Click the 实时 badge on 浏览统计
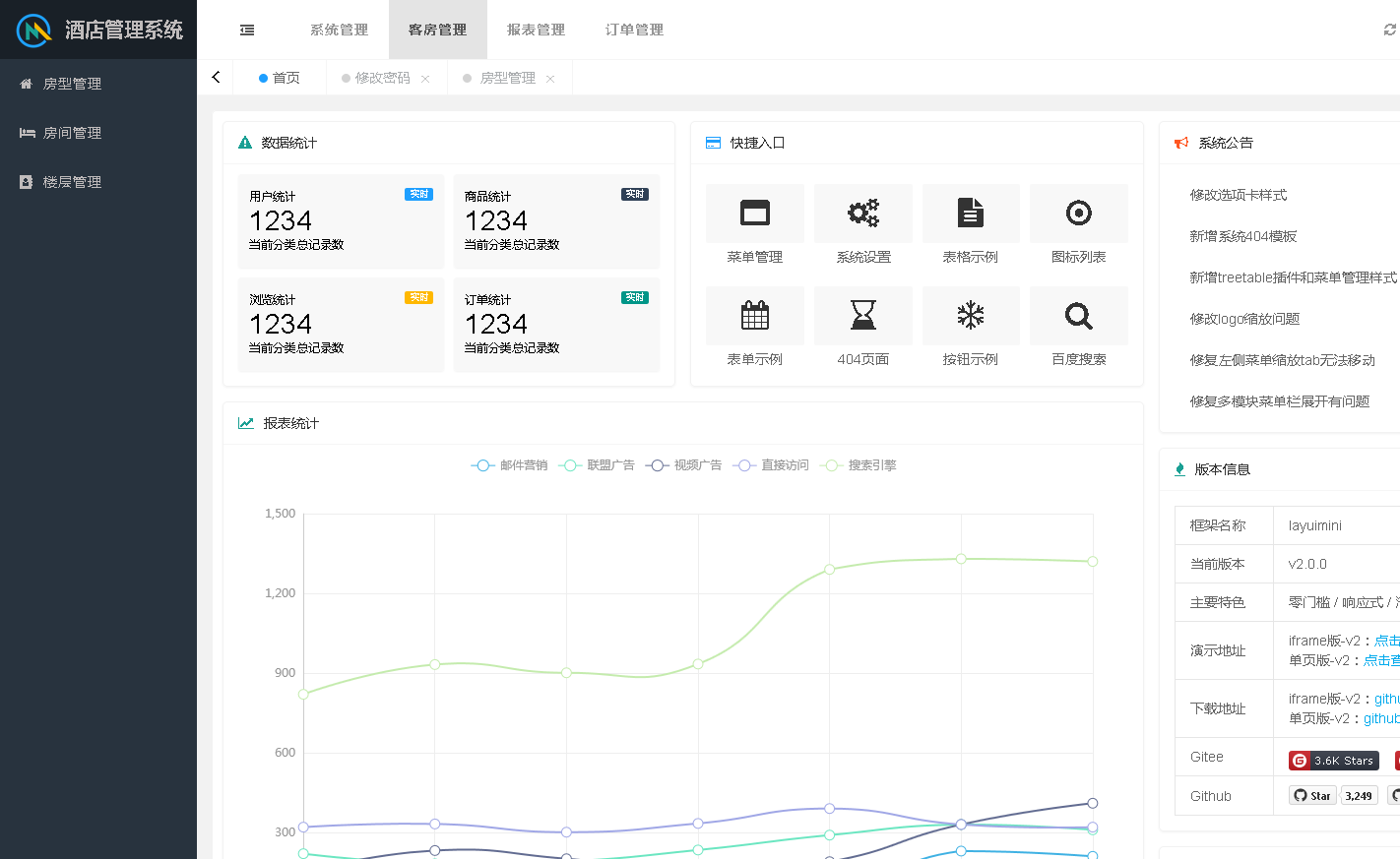The height and width of the screenshot is (859, 1400). pos(418,297)
